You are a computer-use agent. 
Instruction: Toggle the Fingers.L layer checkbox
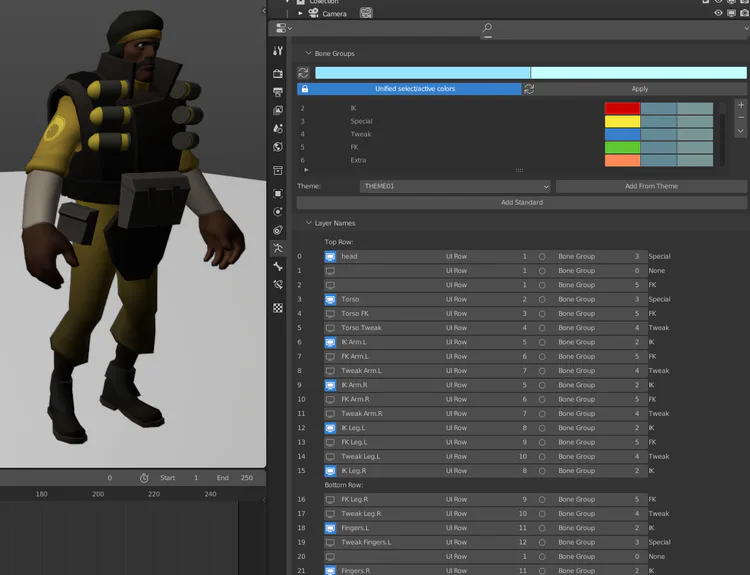pyautogui.click(x=330, y=528)
